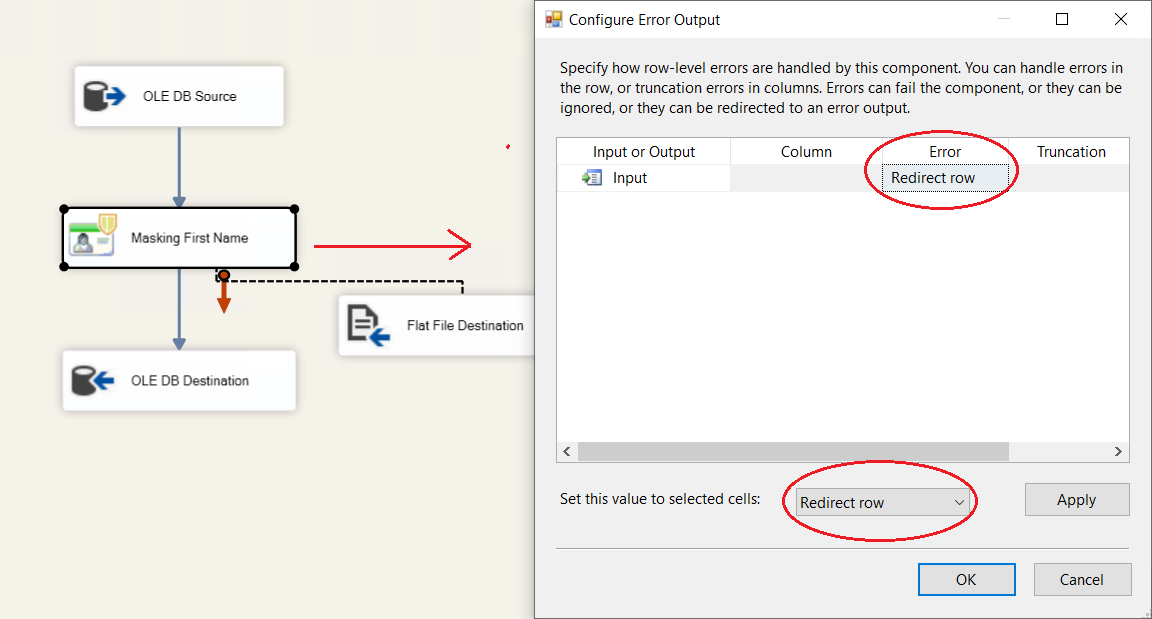Select blue connector below OLE DB Source
1152x619 pixels.
click(179, 165)
